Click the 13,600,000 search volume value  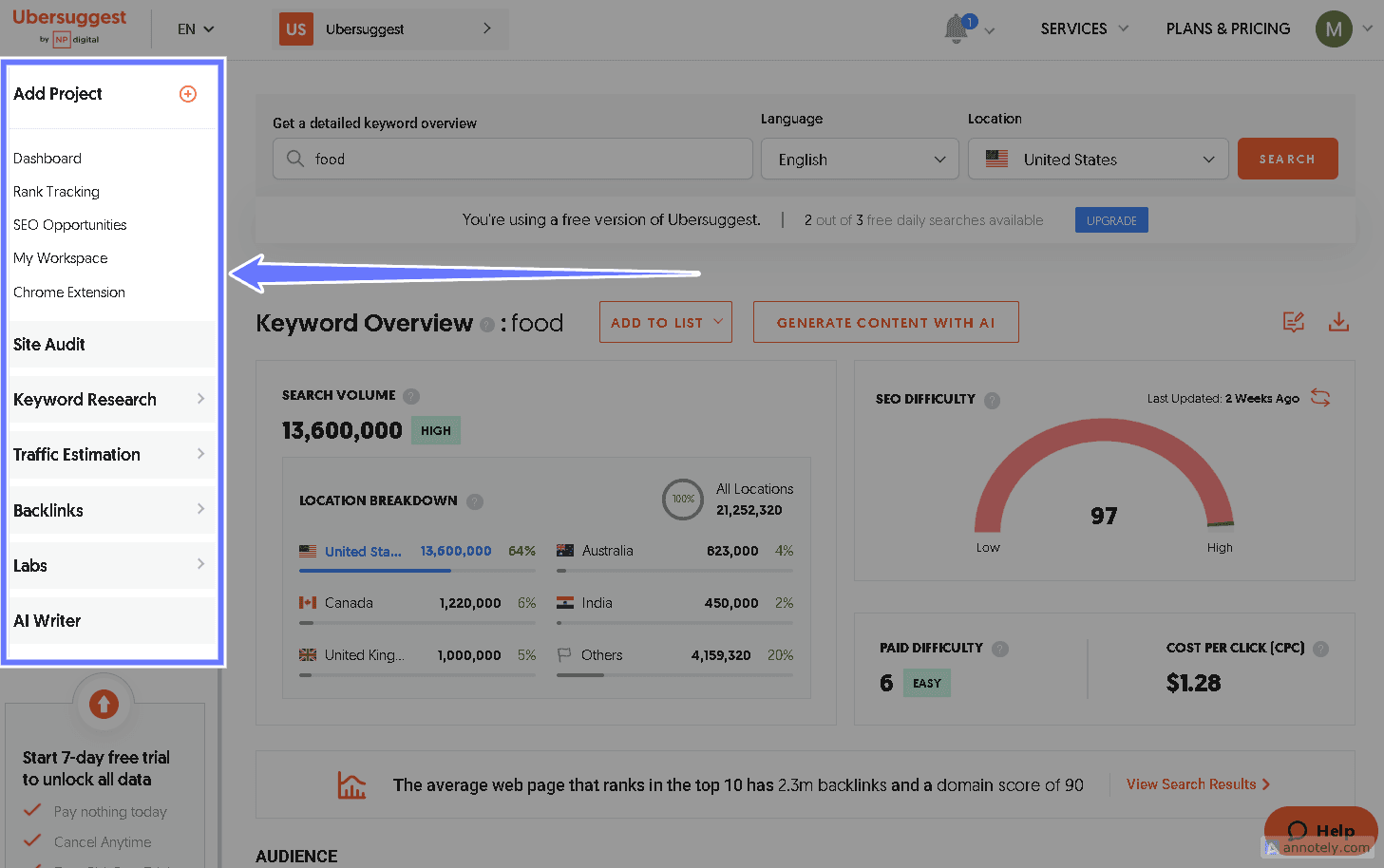342,430
